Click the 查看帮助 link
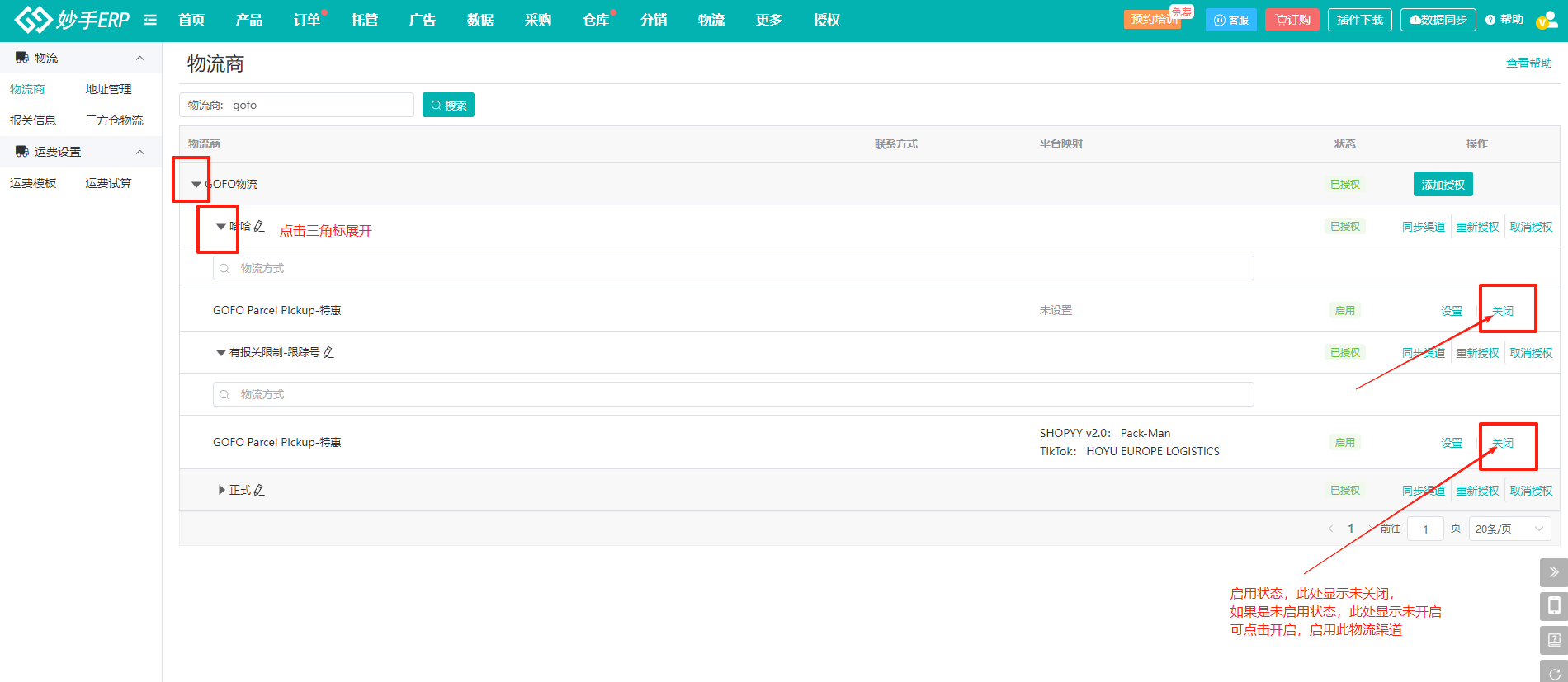 point(1528,63)
